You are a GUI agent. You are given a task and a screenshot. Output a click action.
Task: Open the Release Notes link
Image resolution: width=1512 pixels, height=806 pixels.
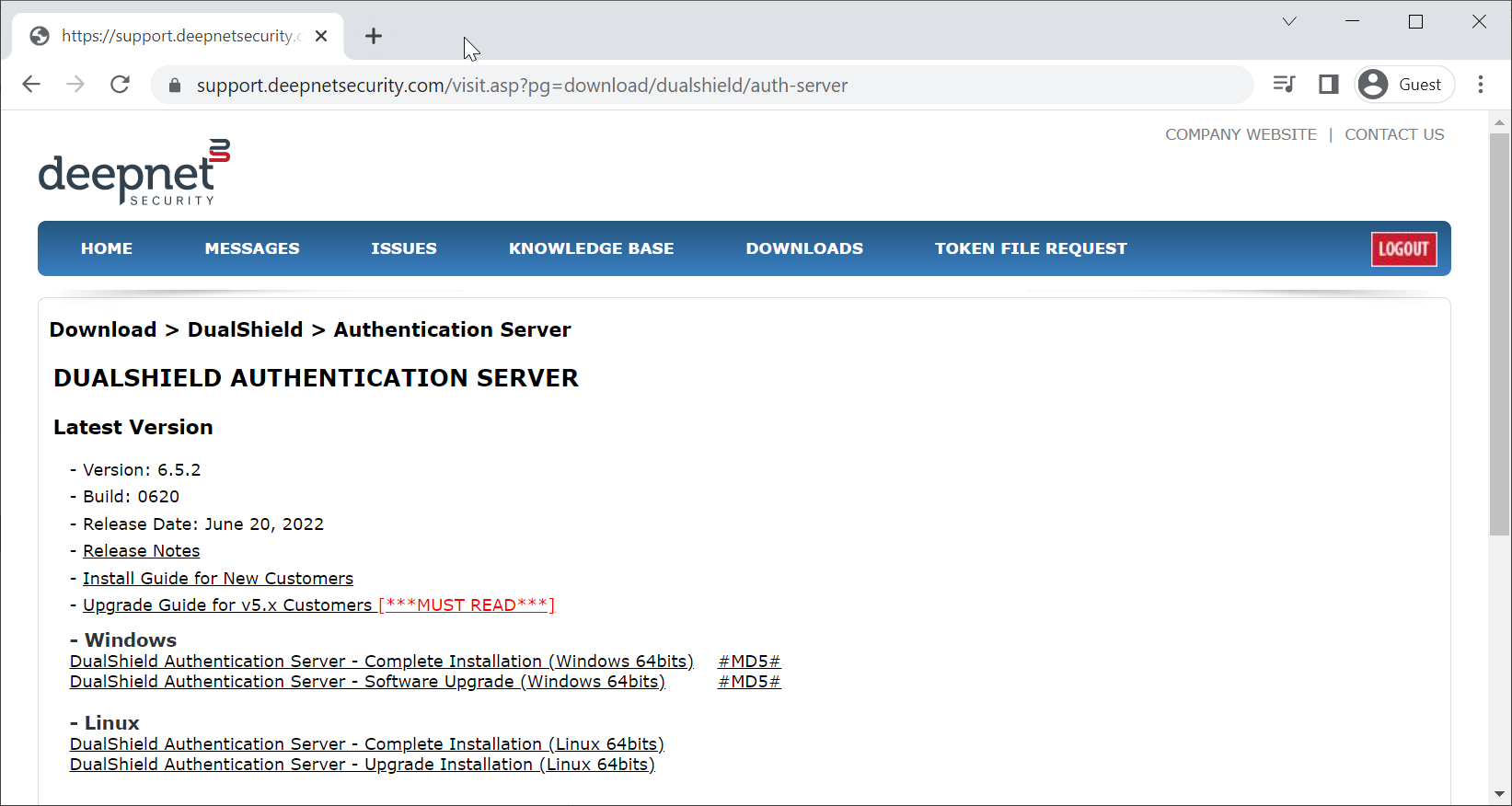[141, 551]
